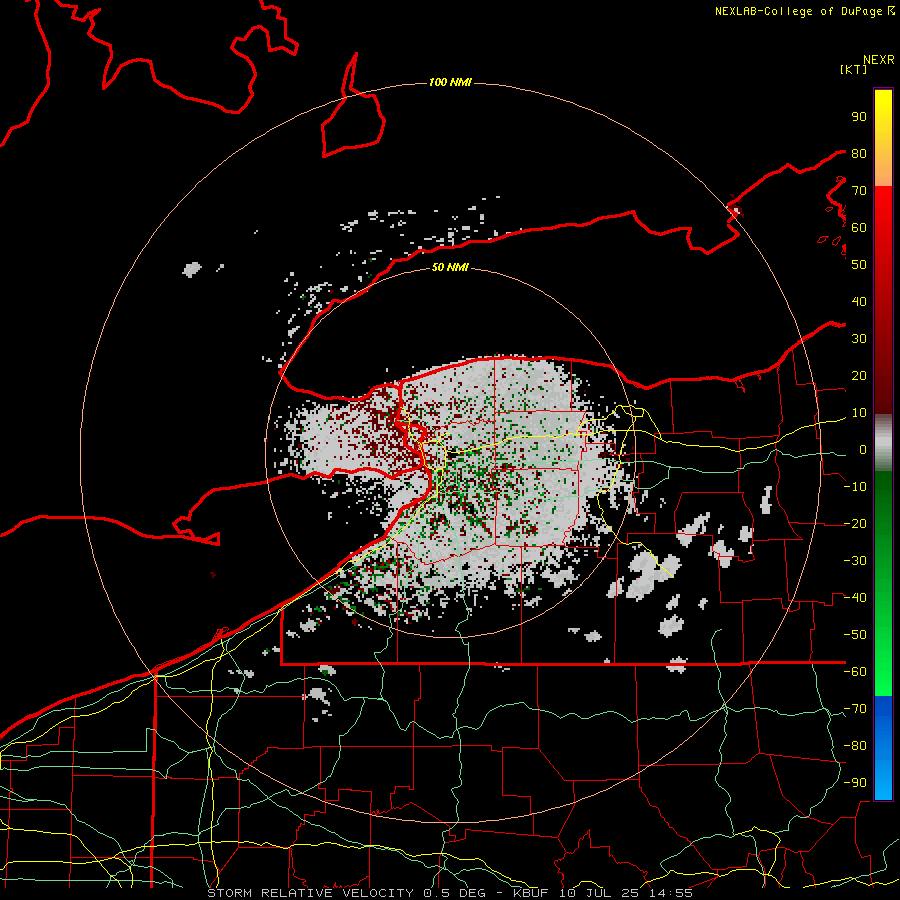The width and height of the screenshot is (900, 900).
Task: Click the -20 value on velocity scale
Action: pos(855,523)
